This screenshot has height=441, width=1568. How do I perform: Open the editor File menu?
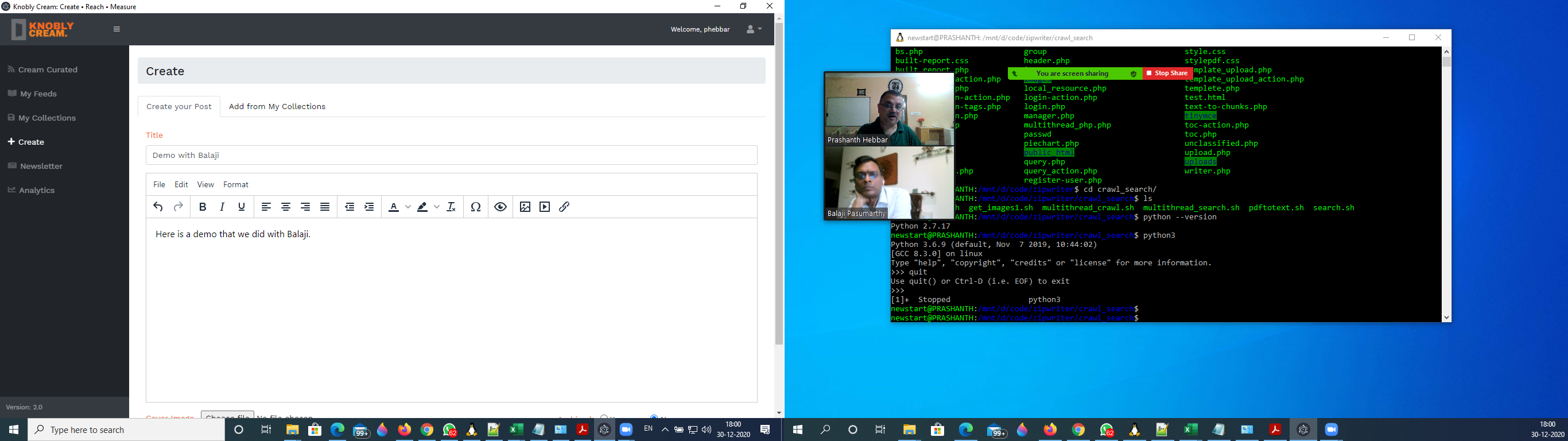click(x=159, y=184)
